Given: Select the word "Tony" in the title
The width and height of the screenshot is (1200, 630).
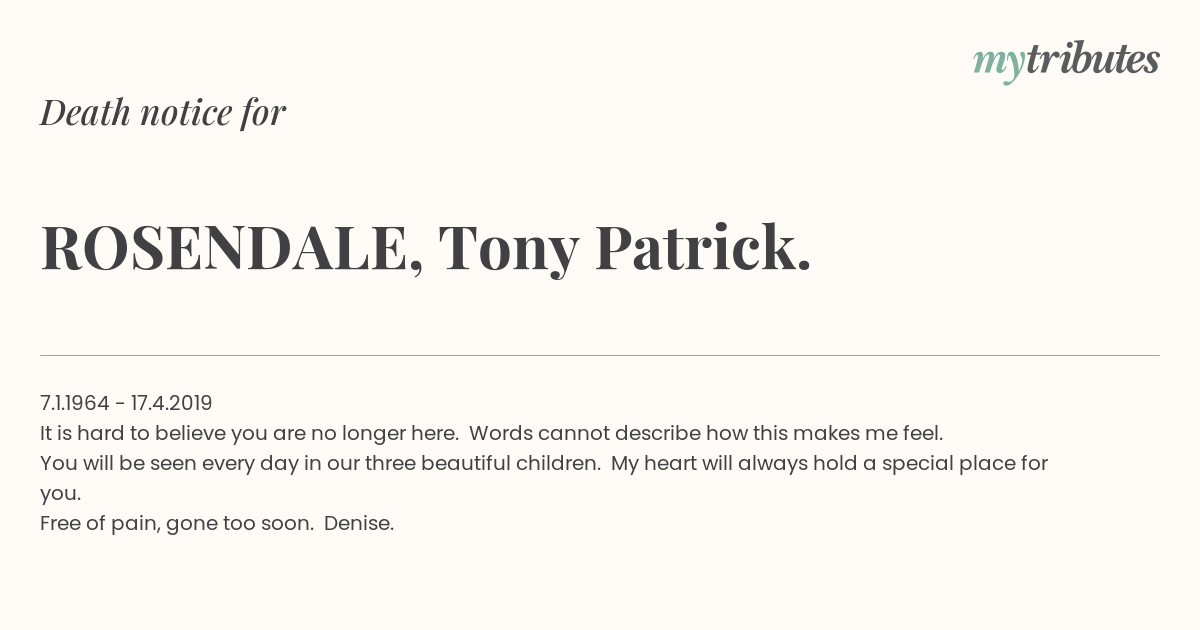Looking at the screenshot, I should click(x=508, y=248).
